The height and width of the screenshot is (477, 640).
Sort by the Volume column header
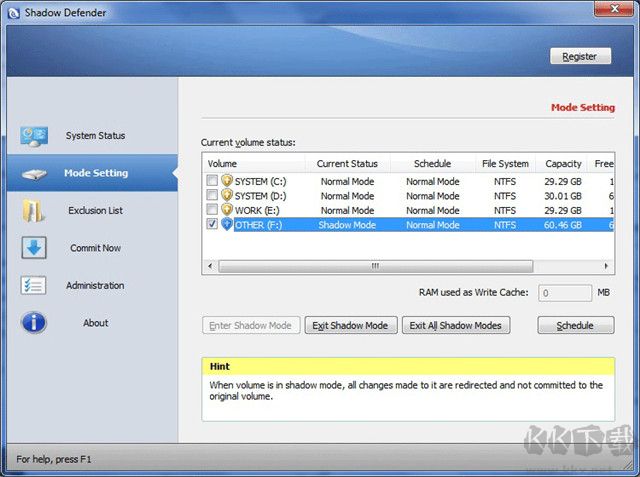tap(254, 164)
